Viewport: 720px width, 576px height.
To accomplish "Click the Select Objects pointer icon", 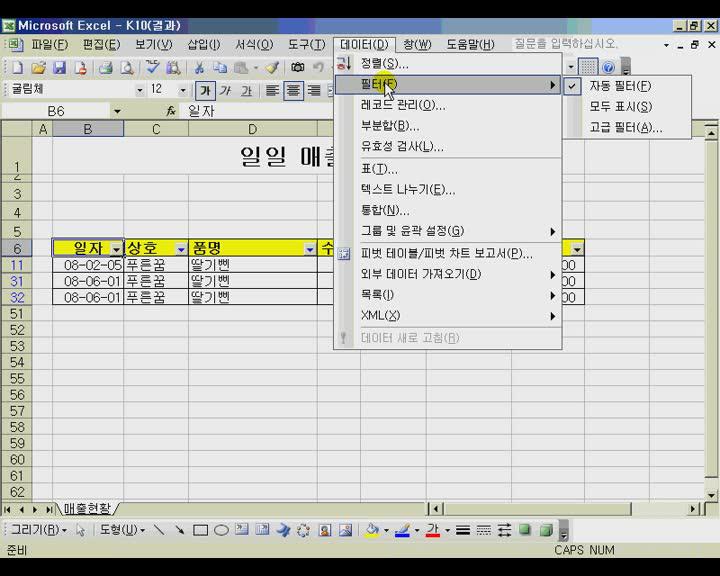I will point(81,530).
